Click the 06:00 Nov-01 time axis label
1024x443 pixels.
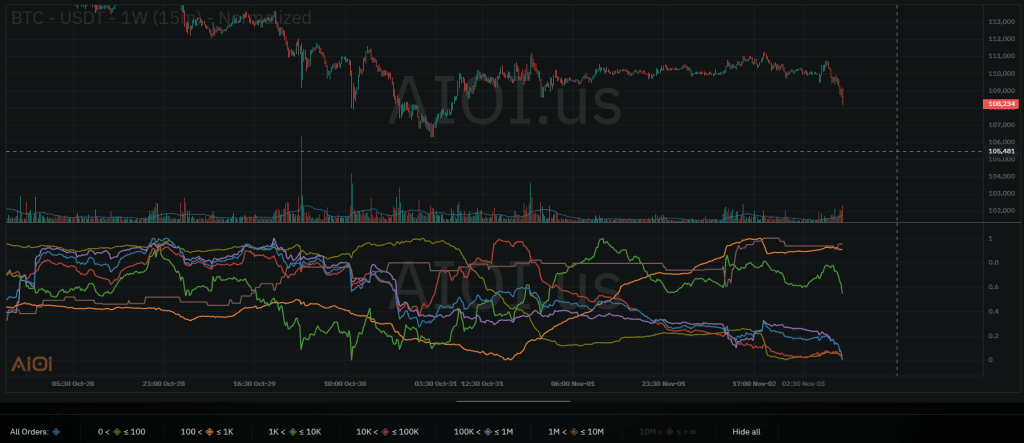574,382
